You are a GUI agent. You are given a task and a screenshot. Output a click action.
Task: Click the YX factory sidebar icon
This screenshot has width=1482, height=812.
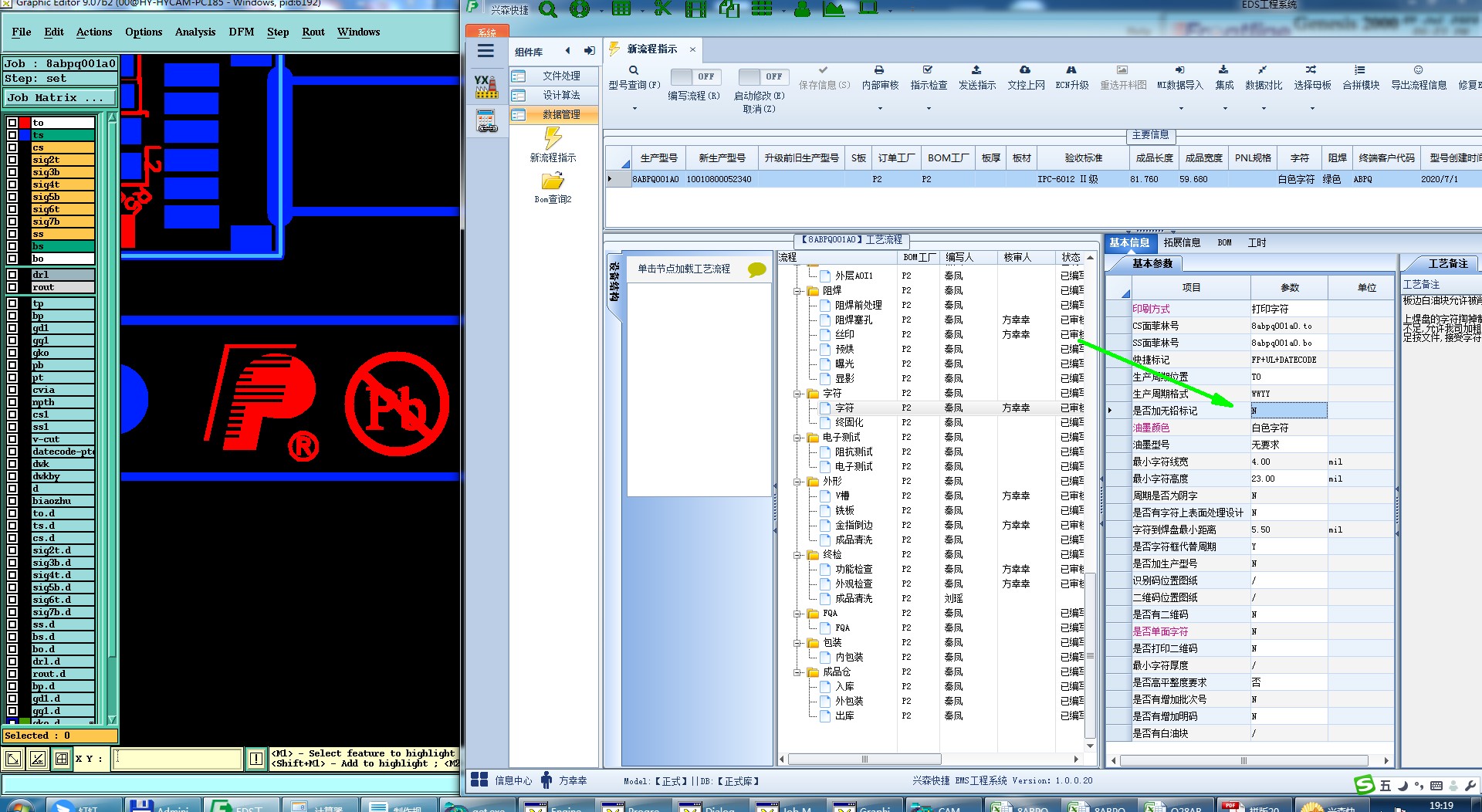tap(486, 86)
